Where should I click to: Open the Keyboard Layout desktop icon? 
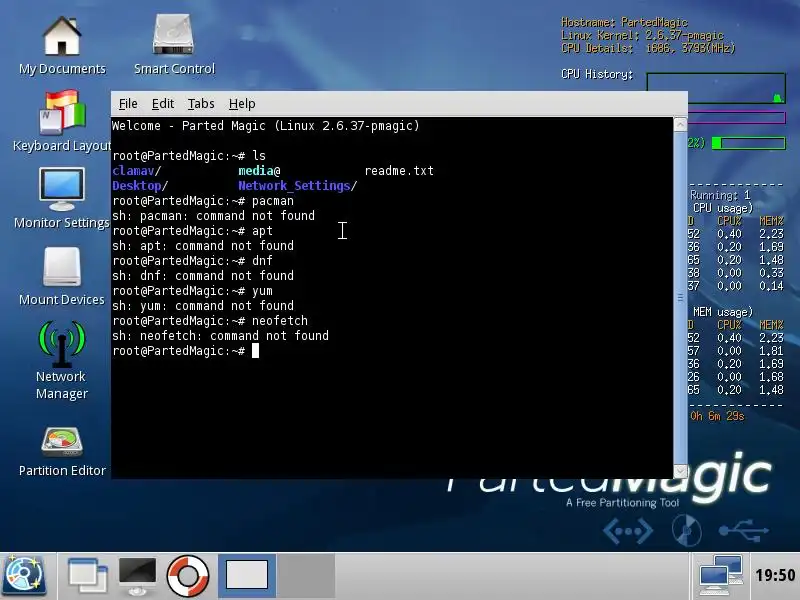click(62, 122)
